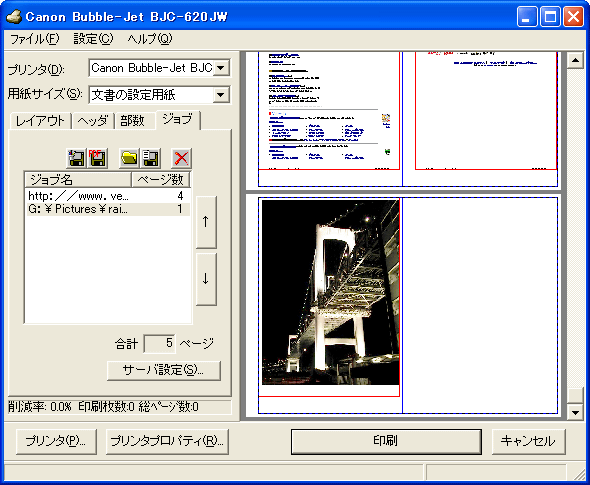Click the open job folder icon

coord(129,158)
